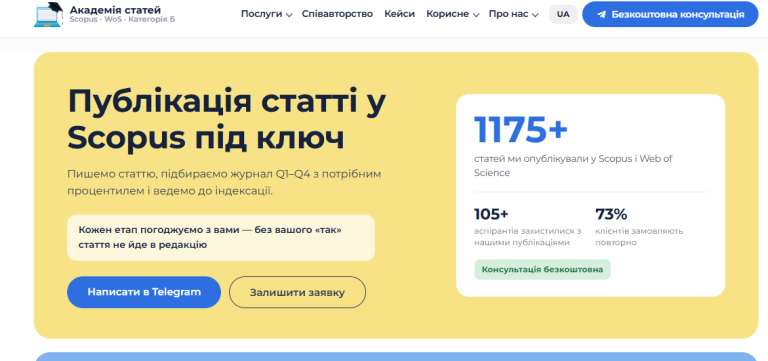Click the Публікація статті у Scopus heading
768x361 pixels.
click(226, 119)
